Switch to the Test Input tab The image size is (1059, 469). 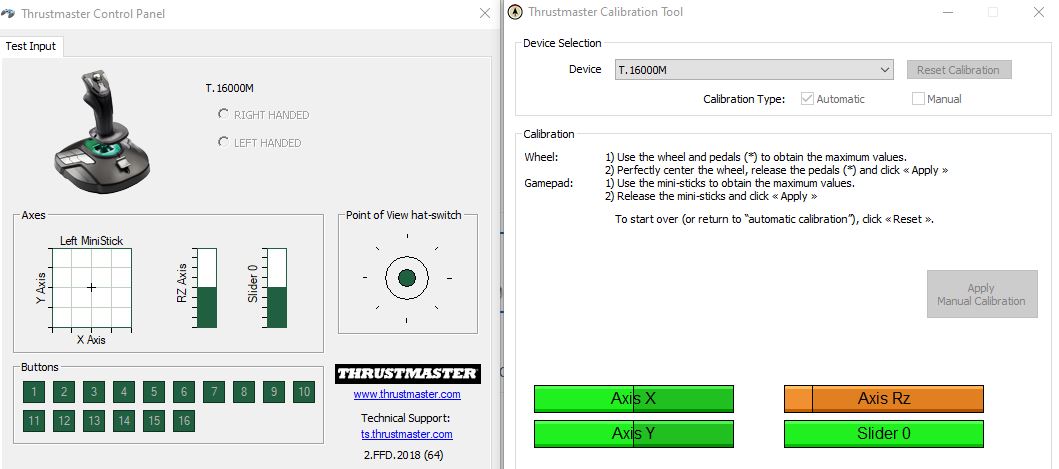tap(30, 46)
